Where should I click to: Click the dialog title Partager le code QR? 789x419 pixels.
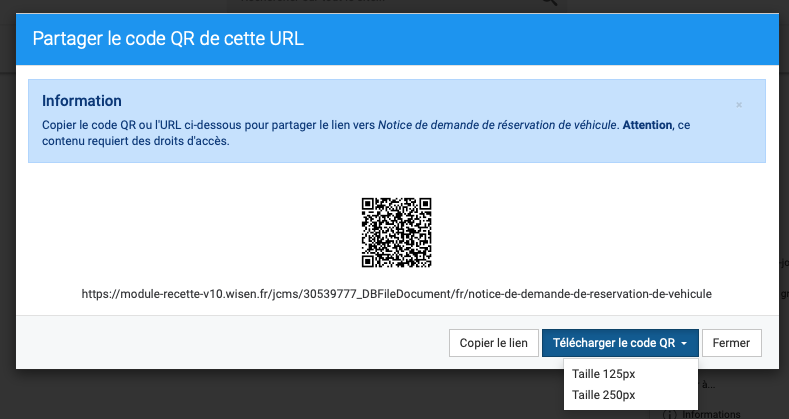pos(168,39)
